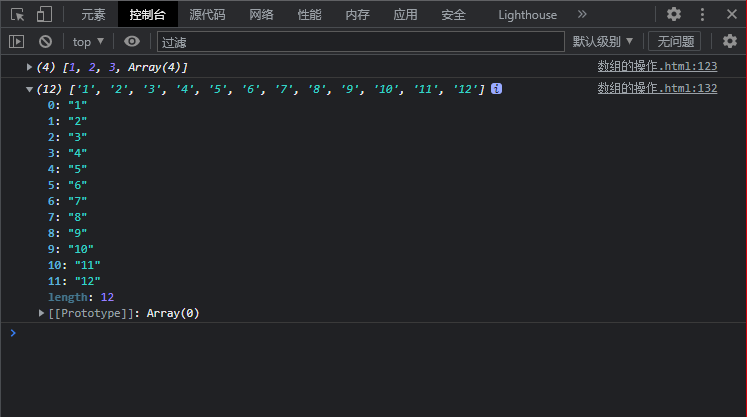Click the blue info badge beside array
747x417 pixels.
[496, 89]
